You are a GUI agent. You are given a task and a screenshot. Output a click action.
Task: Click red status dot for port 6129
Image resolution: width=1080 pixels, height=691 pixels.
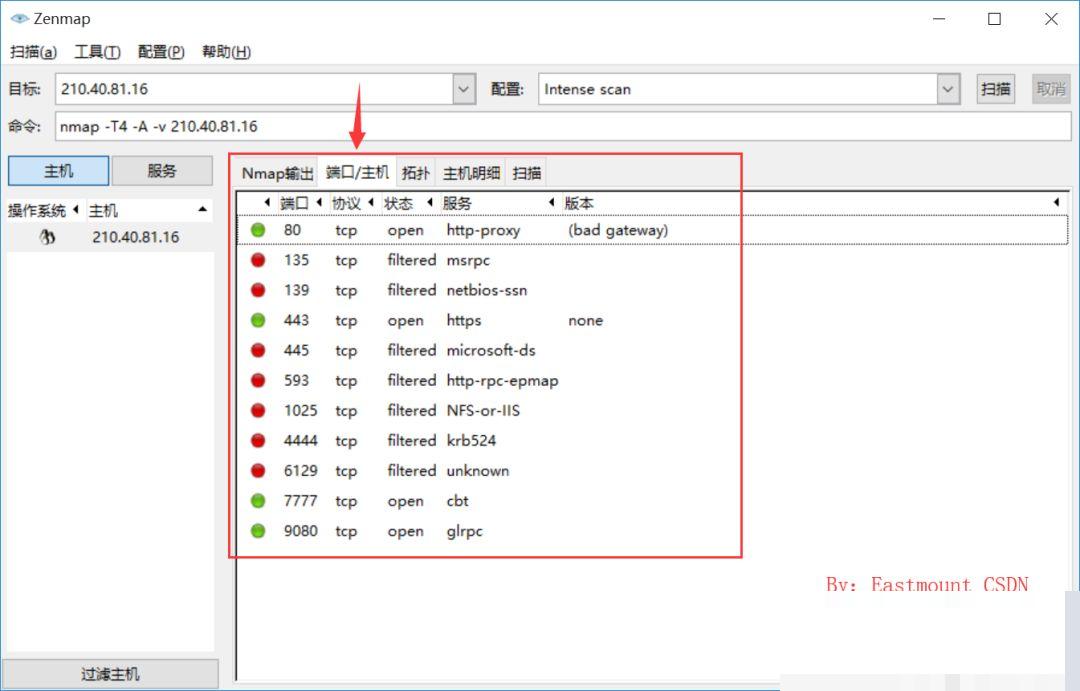coord(258,471)
